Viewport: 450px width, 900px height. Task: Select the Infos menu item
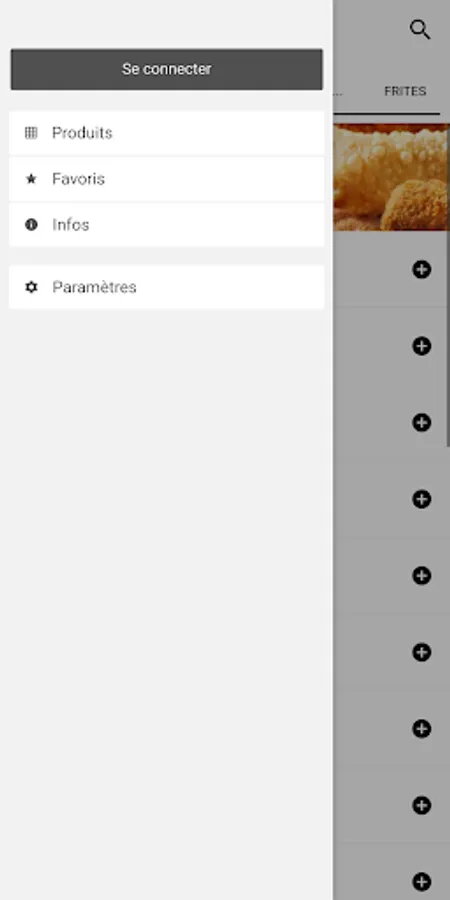tap(166, 225)
